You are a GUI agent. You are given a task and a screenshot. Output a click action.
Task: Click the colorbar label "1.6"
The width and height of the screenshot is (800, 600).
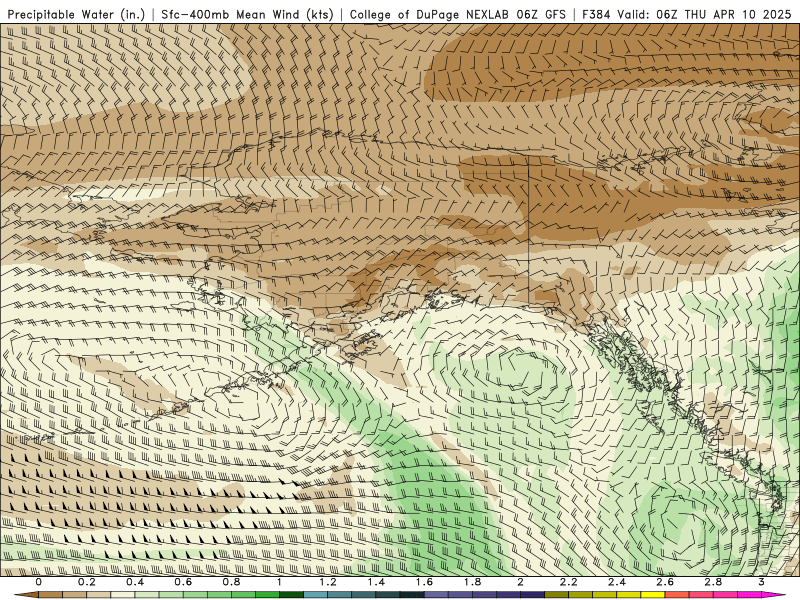pos(424,582)
